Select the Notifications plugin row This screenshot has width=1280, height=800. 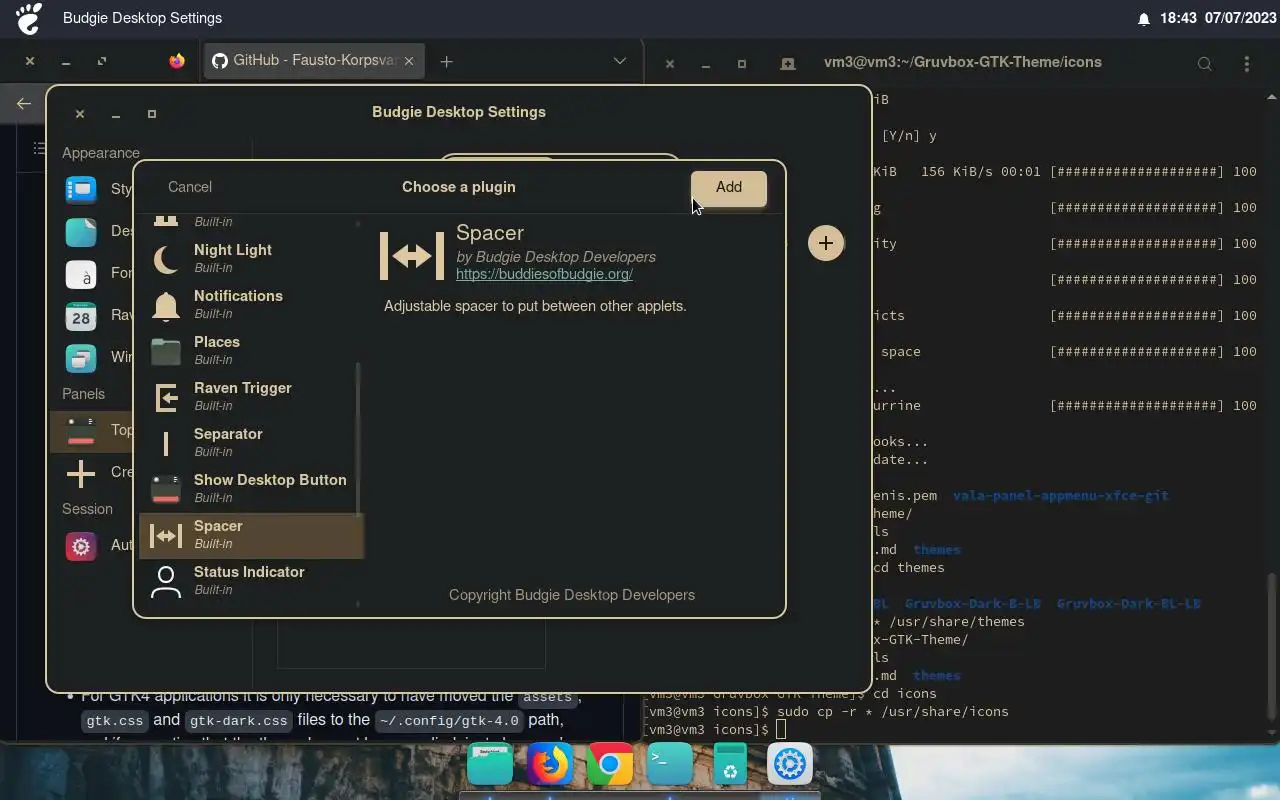[x=251, y=306]
